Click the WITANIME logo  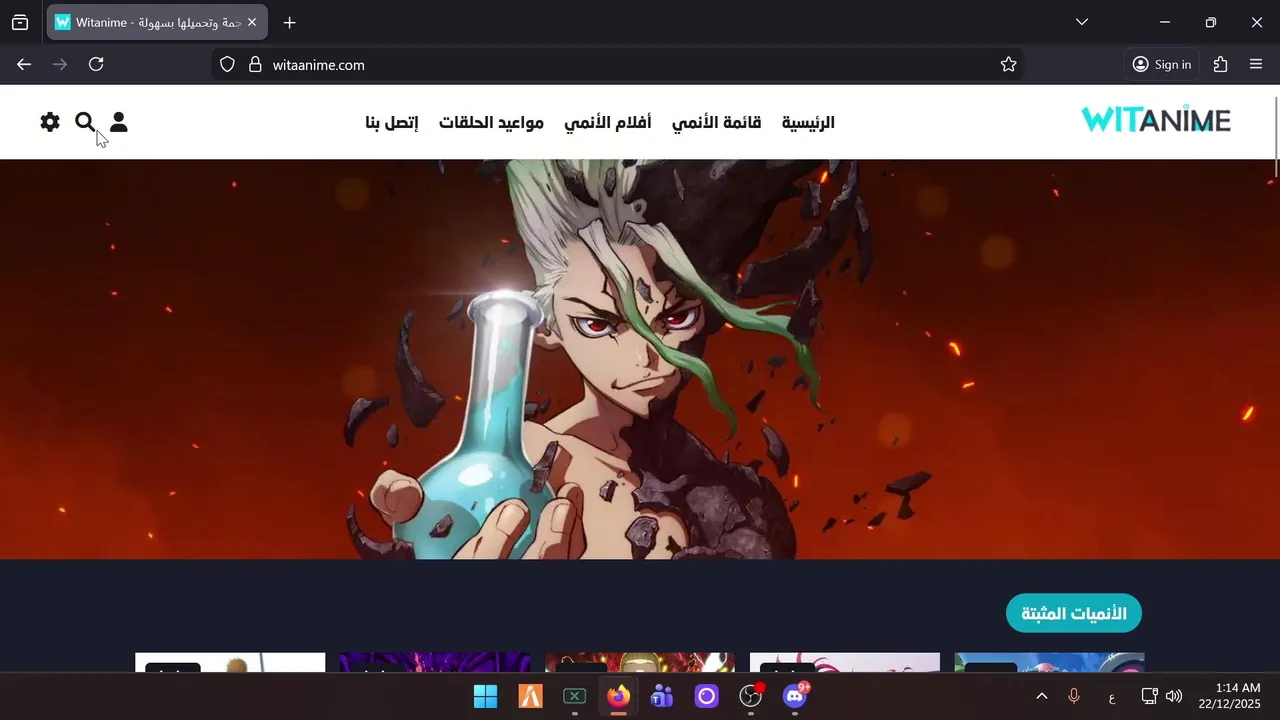tap(1156, 120)
